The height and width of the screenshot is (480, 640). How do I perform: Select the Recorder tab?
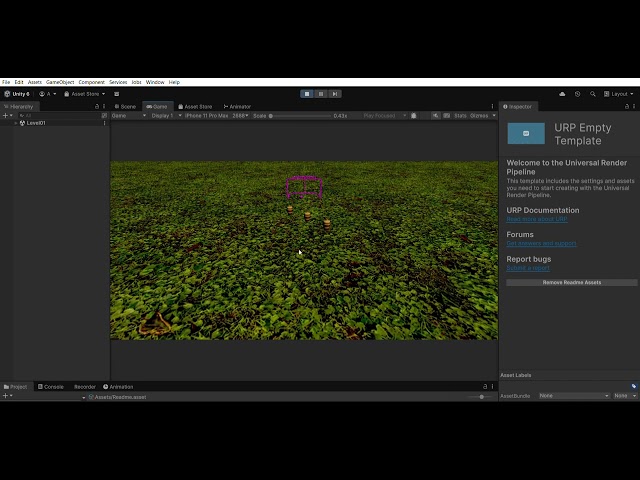[85, 387]
